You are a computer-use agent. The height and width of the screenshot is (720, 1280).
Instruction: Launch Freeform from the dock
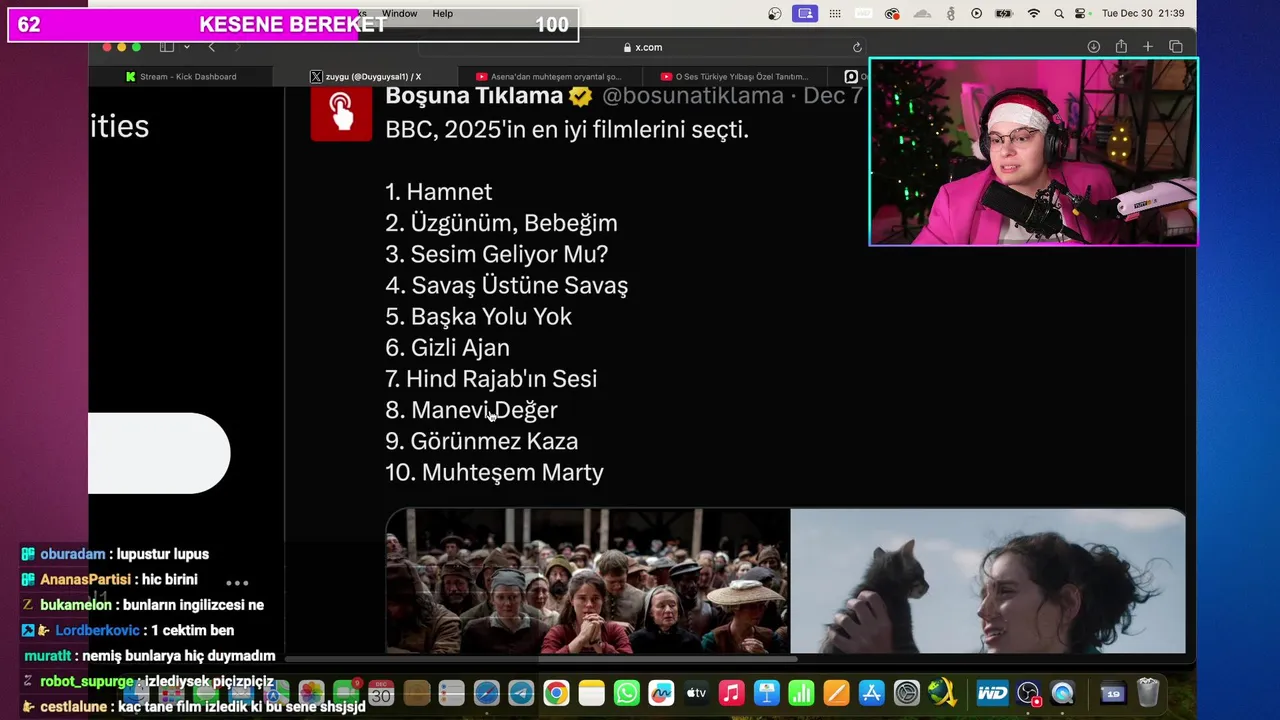[x=661, y=693]
